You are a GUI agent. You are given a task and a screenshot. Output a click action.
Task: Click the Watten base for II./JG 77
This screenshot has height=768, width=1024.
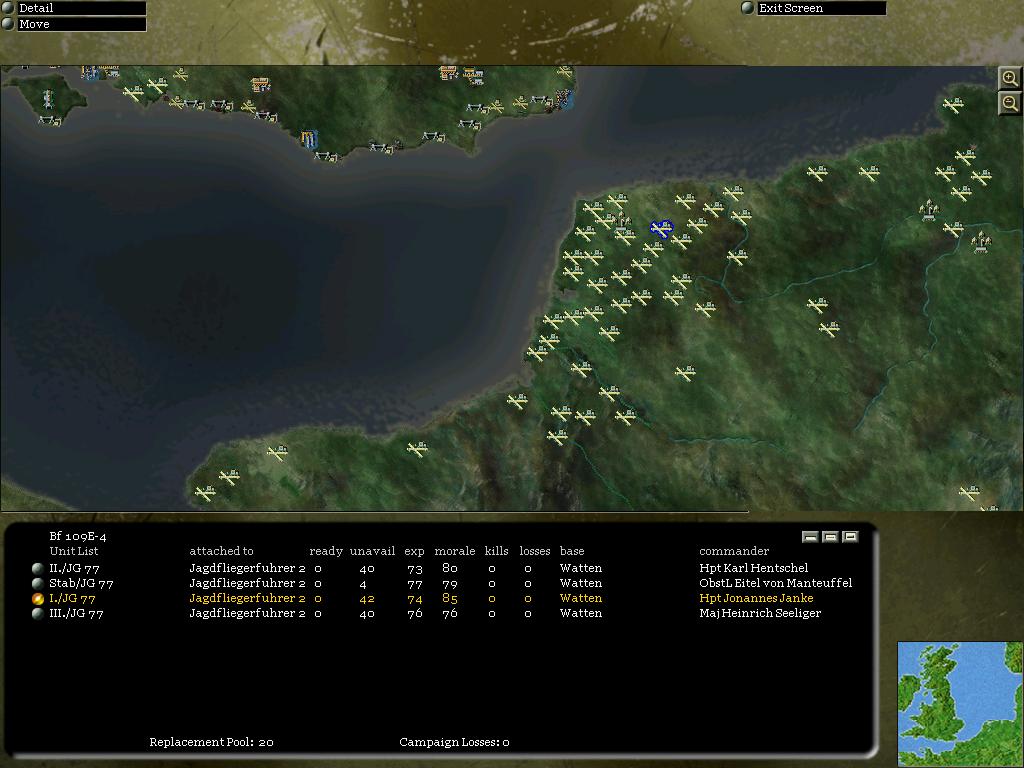581,568
